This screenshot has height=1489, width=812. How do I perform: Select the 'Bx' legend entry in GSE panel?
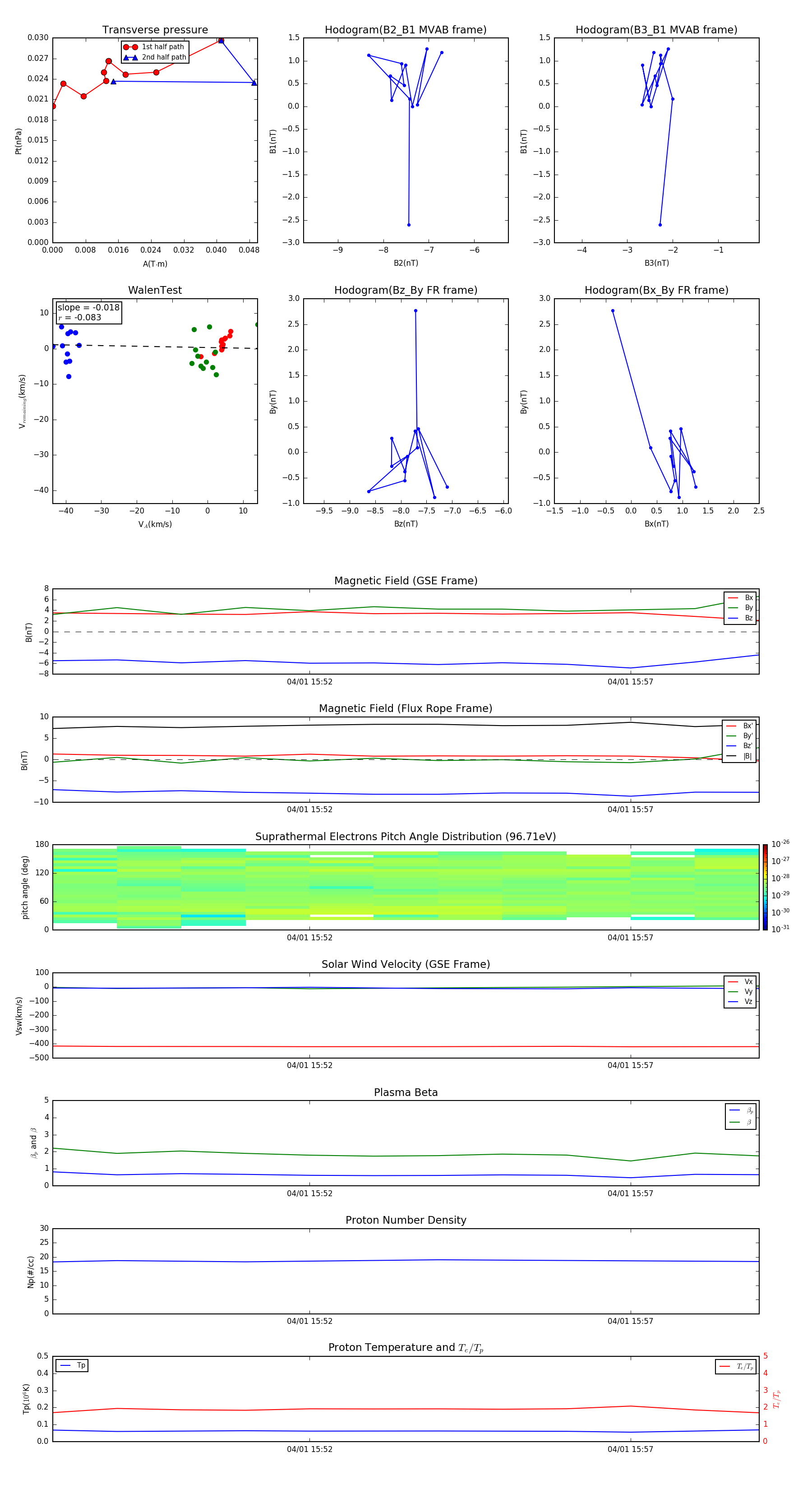point(740,598)
